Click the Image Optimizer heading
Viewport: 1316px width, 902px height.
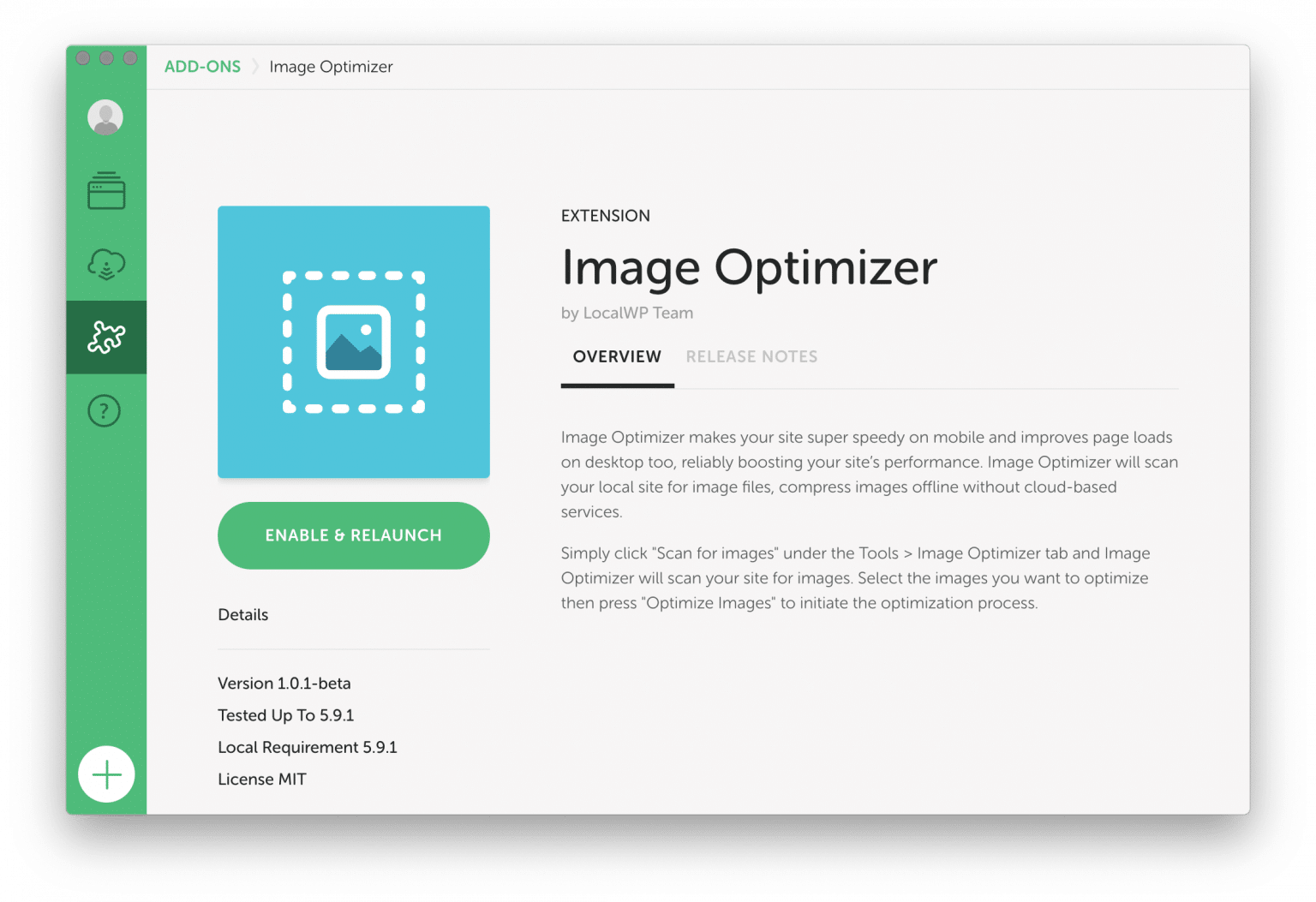coord(749,267)
